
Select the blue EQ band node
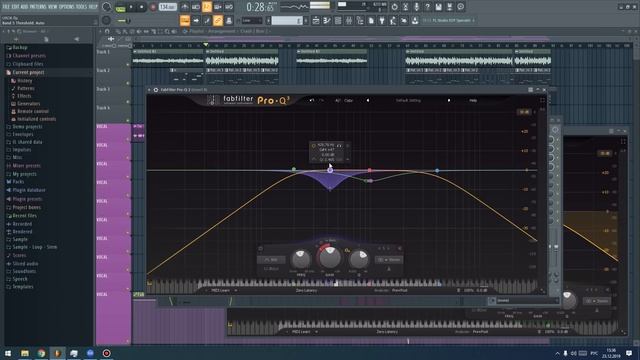click(x=437, y=170)
